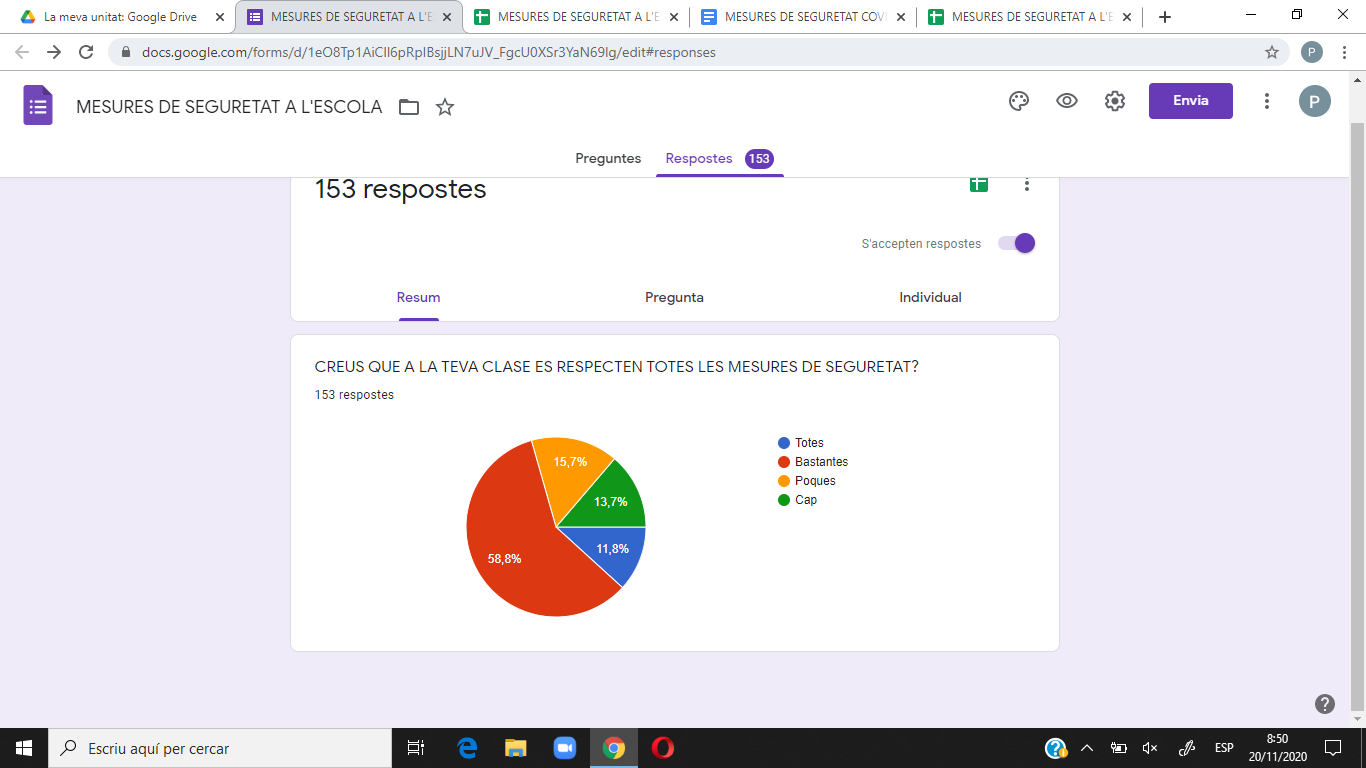The image size is (1366, 768).
Task: Go back in browser history
Action: [x=22, y=52]
